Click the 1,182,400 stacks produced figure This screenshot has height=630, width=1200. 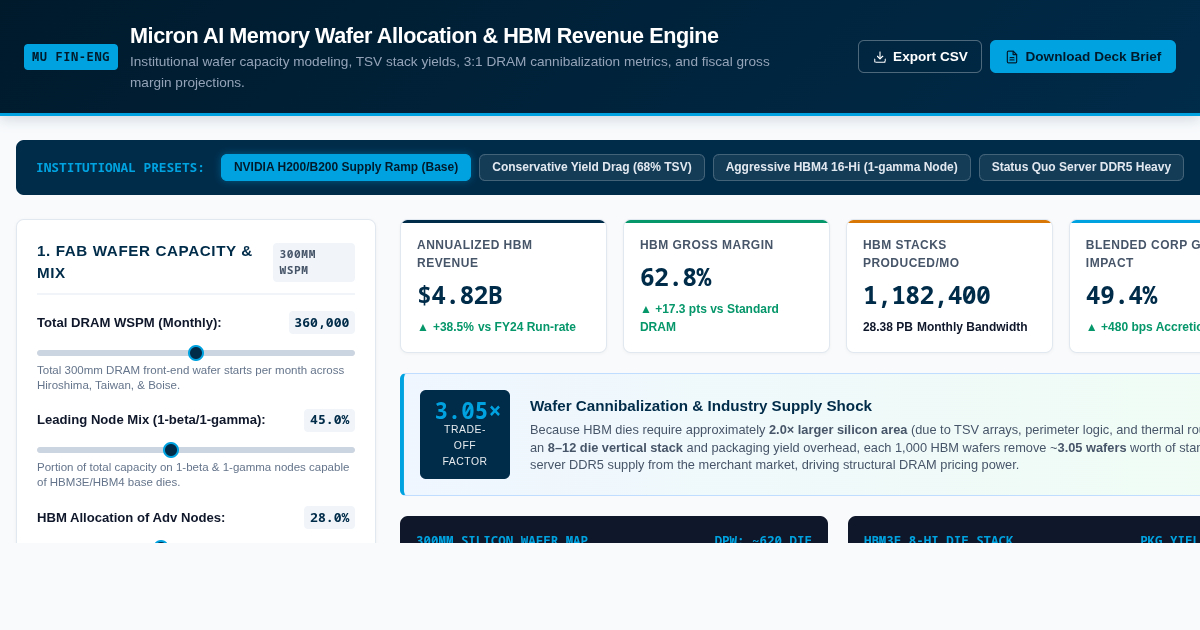click(x=927, y=296)
